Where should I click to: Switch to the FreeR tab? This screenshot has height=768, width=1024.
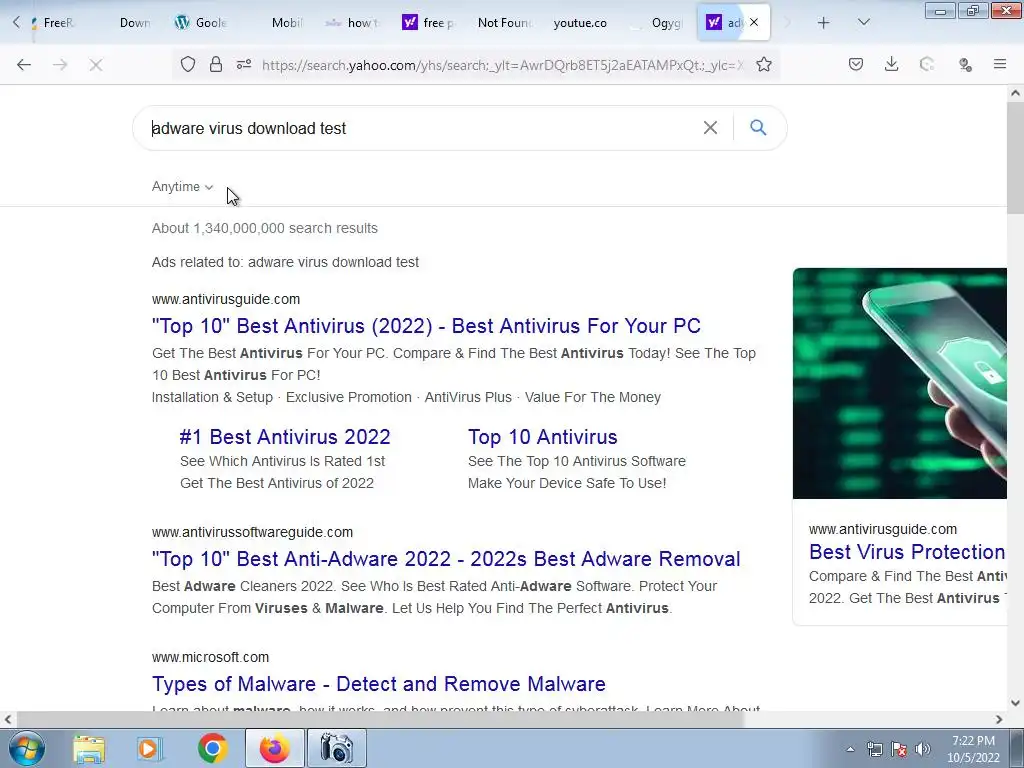(x=54, y=23)
